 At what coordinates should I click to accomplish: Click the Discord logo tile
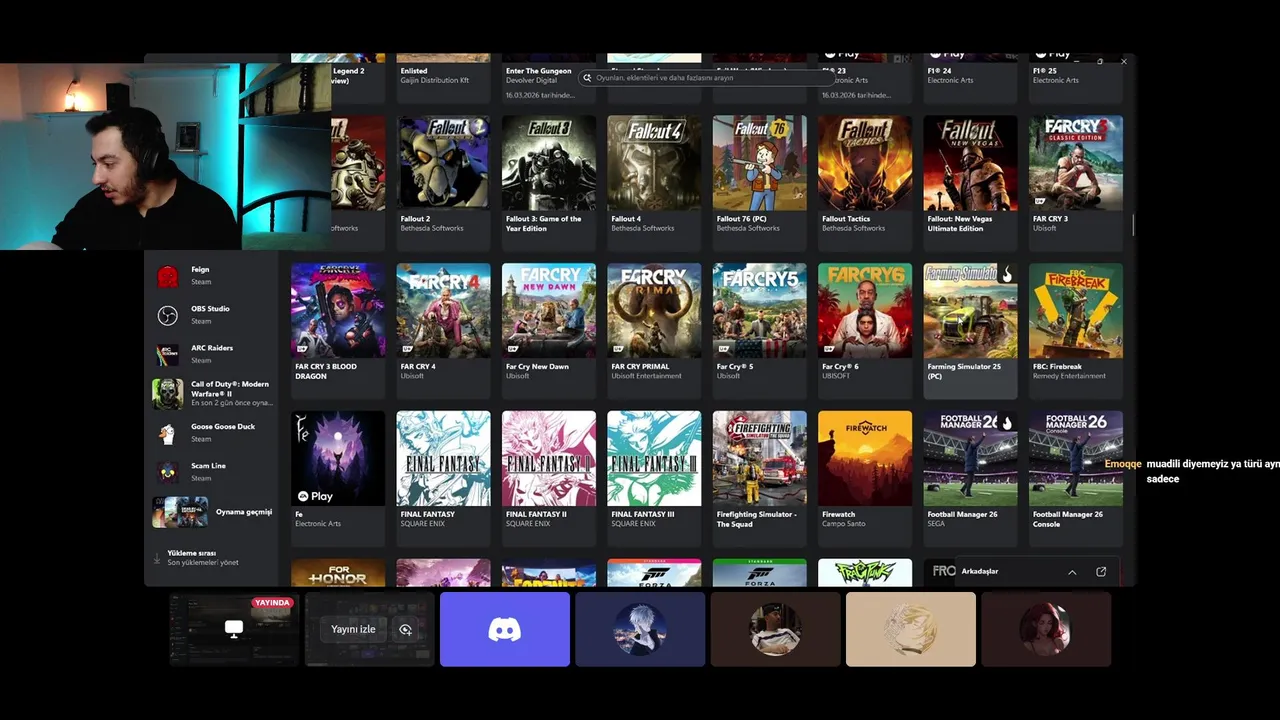point(505,629)
